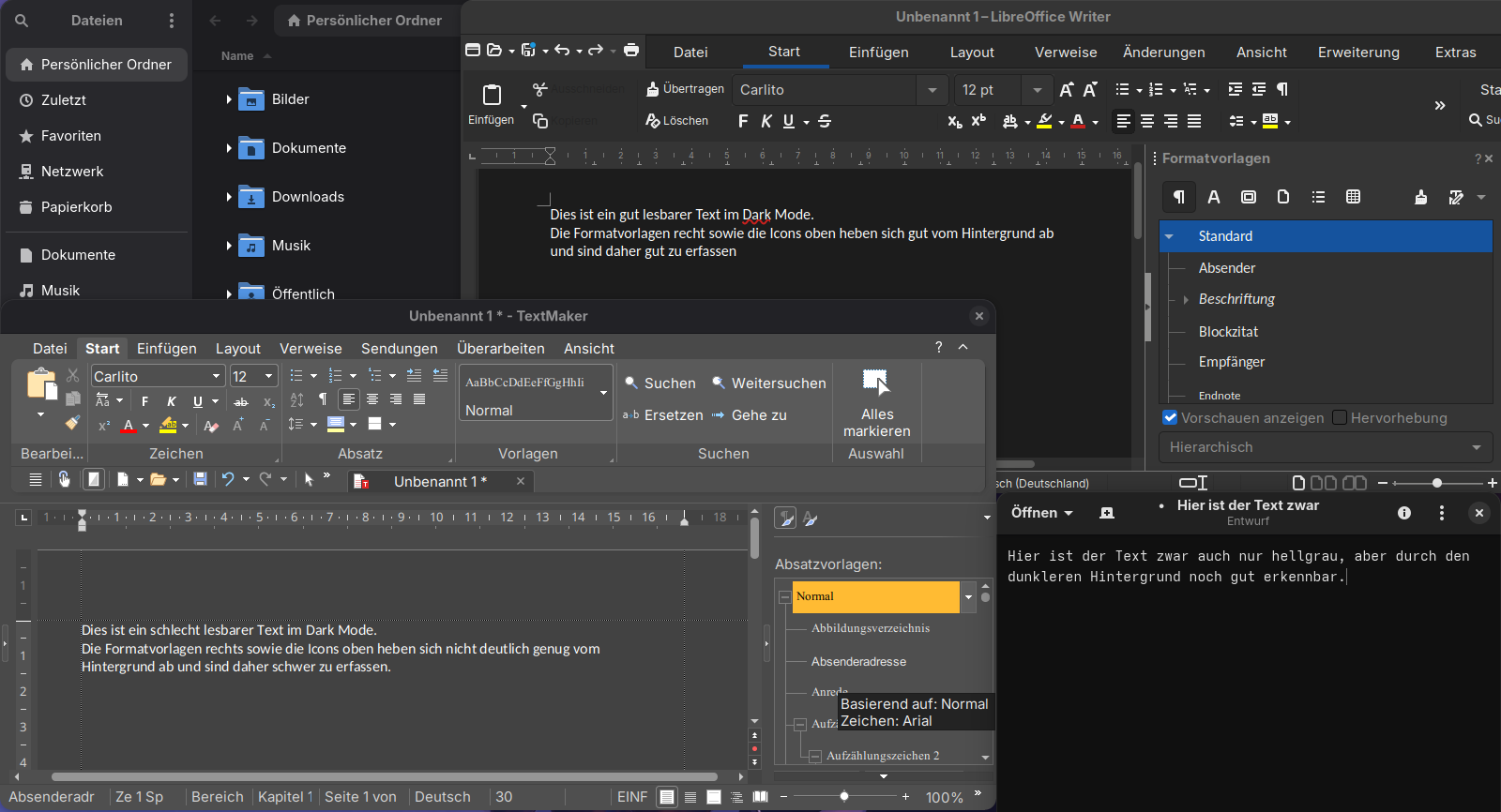
Task: Open Carlito font dropdown in TextMaker
Action: pos(217,376)
